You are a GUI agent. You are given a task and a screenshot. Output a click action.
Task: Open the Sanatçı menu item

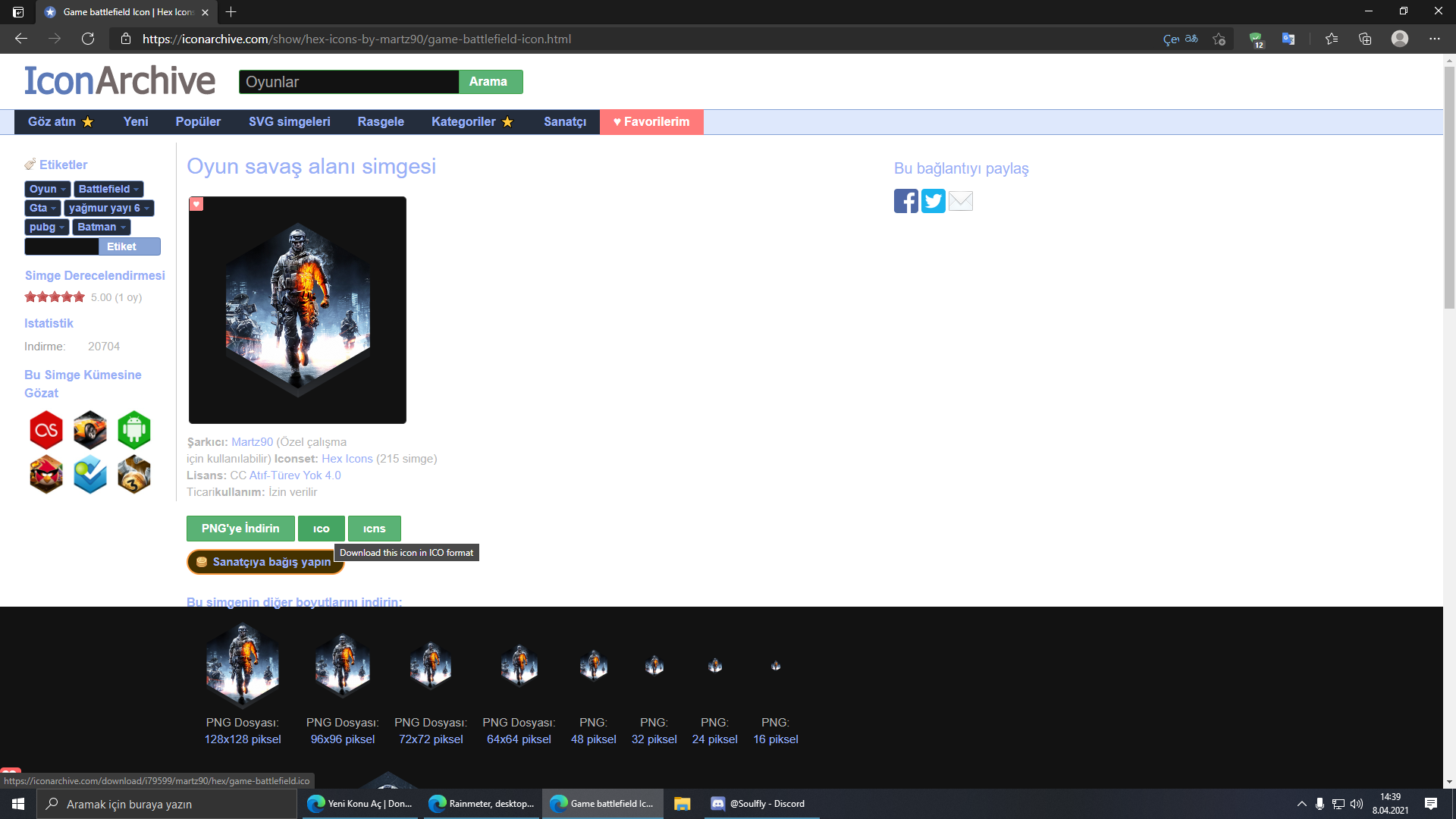click(565, 122)
